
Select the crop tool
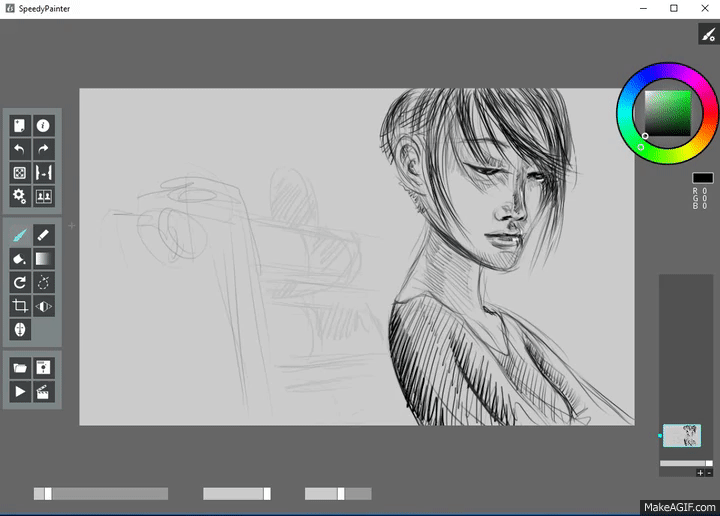[20, 306]
